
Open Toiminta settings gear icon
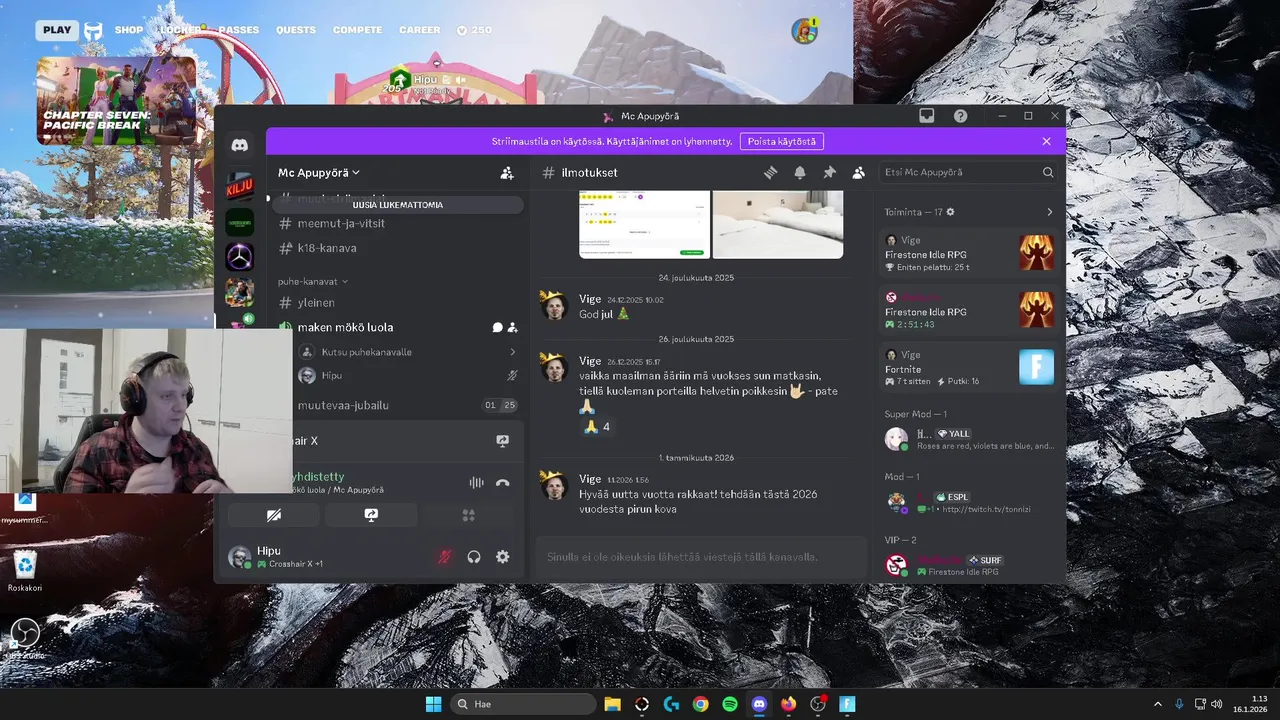pyautogui.click(x=951, y=212)
